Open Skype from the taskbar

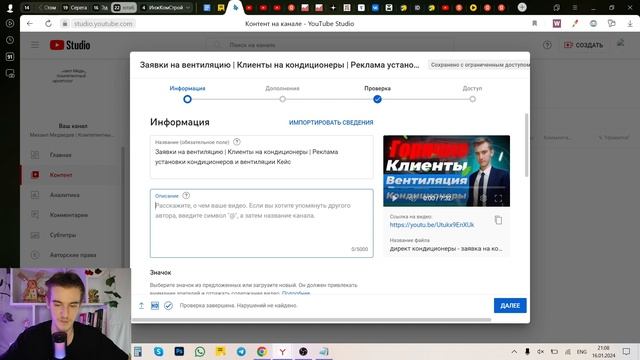pyautogui.click(x=158, y=351)
